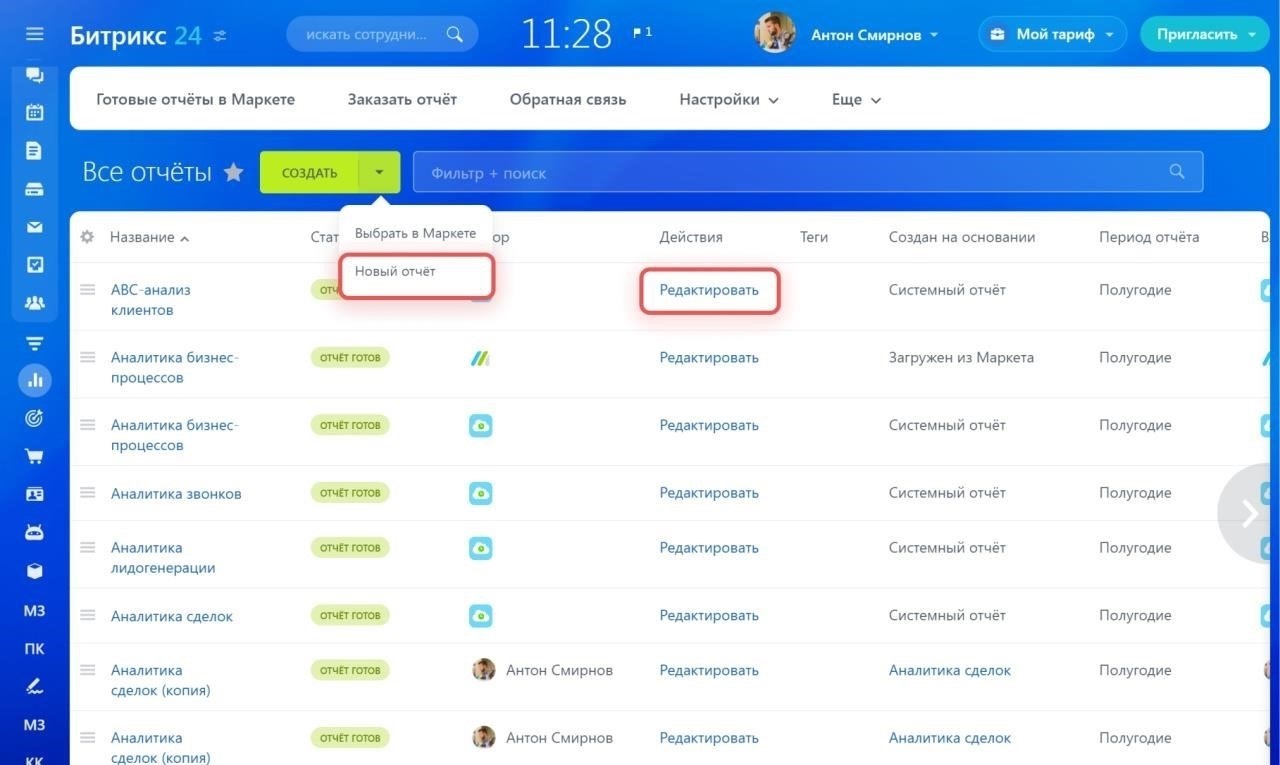Sort by the Название column header
Screen dimensions: 1280x765
pos(149,237)
